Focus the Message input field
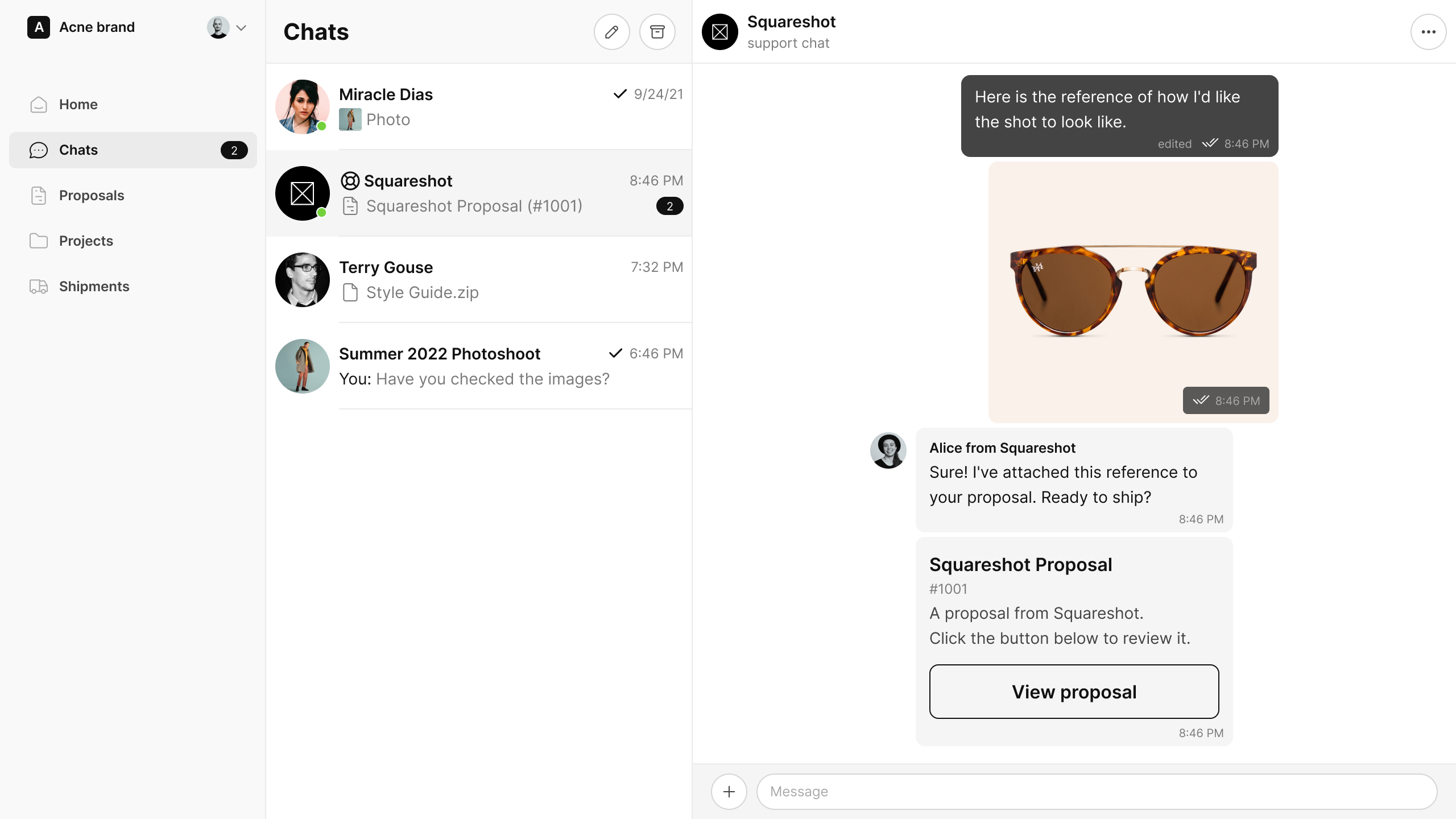The width and height of the screenshot is (1456, 819). [1097, 791]
